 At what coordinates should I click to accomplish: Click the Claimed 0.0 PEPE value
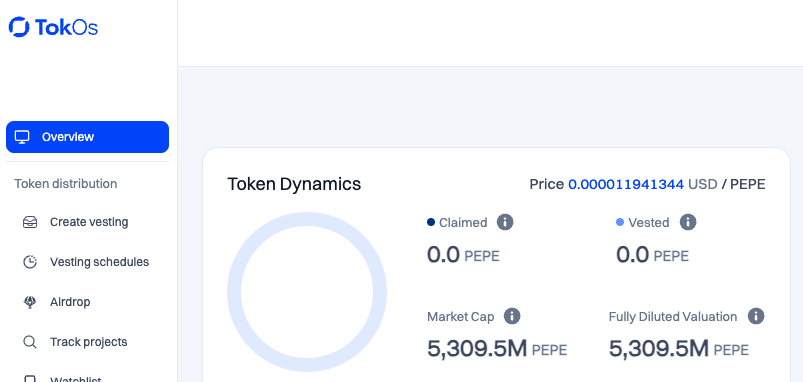[x=463, y=254]
